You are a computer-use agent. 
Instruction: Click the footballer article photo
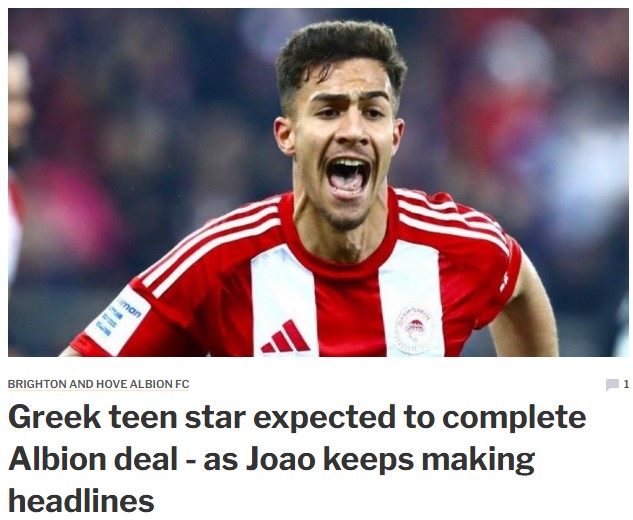point(318,182)
